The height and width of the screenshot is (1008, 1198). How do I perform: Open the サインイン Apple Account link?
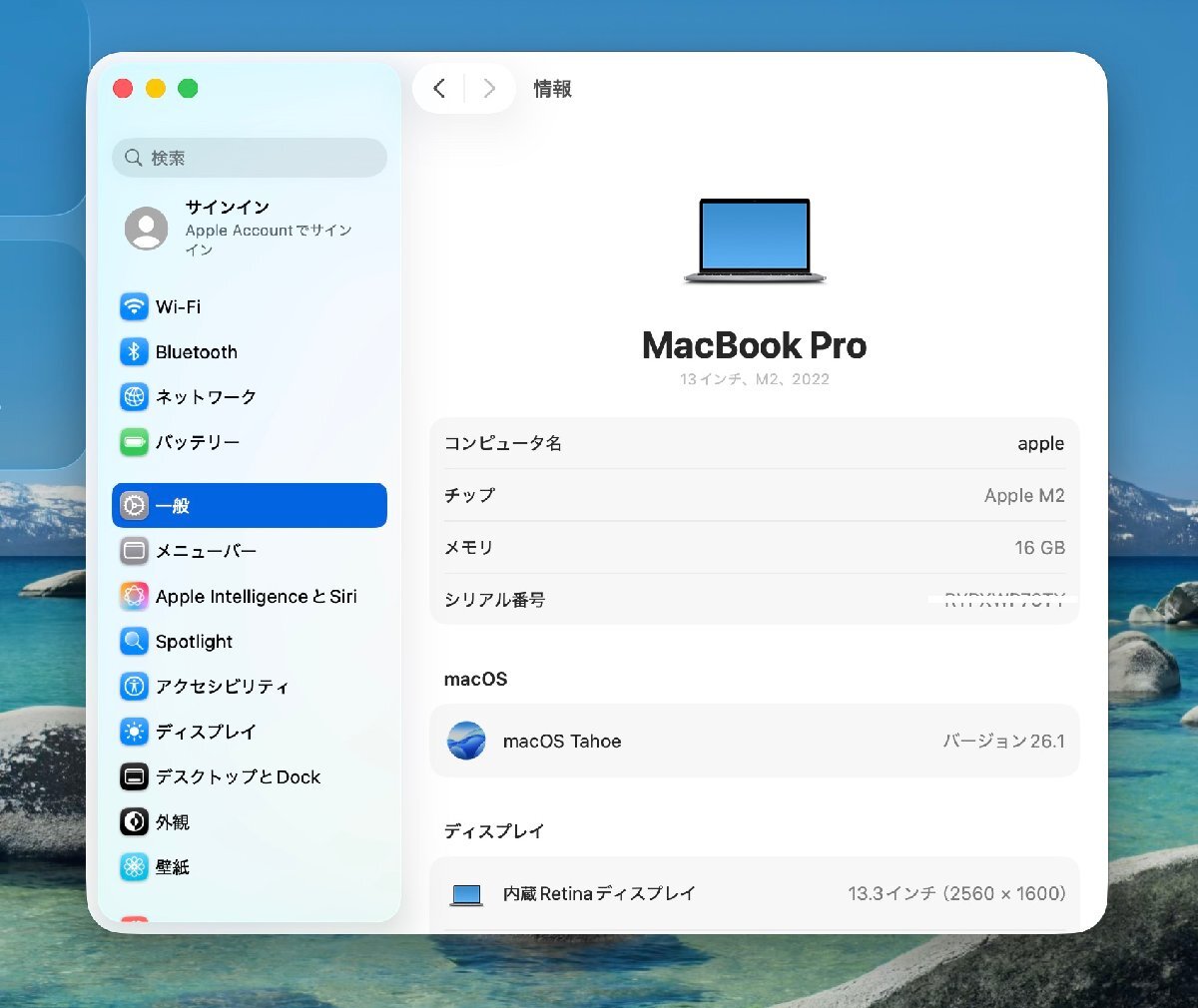click(x=250, y=229)
